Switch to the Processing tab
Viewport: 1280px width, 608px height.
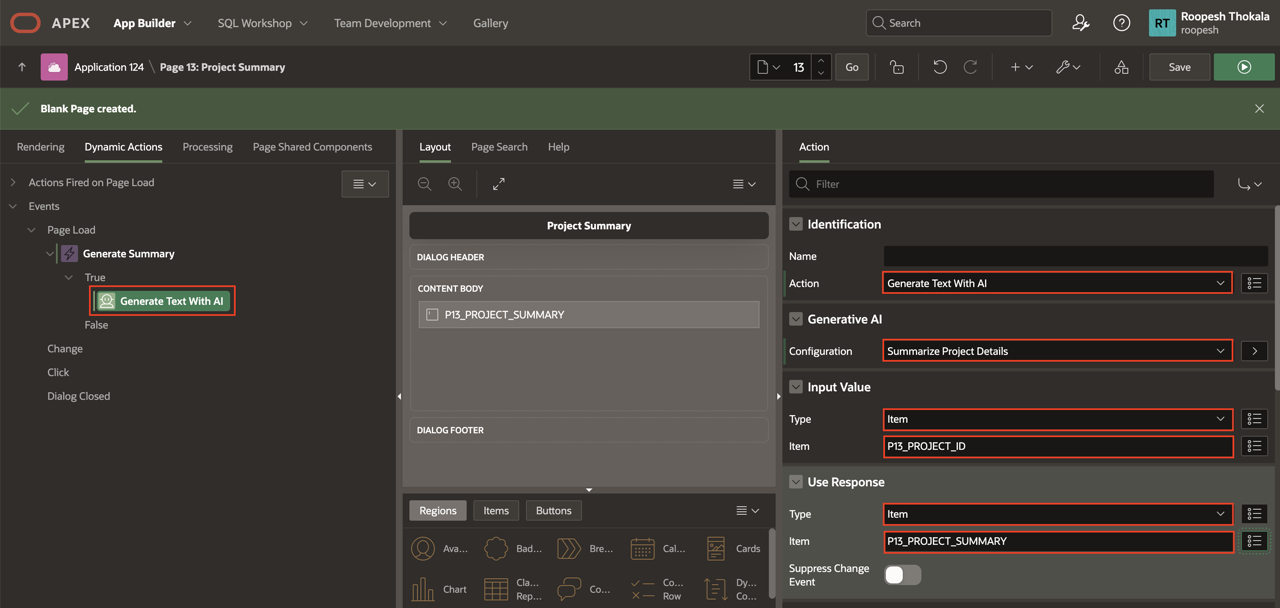207,147
